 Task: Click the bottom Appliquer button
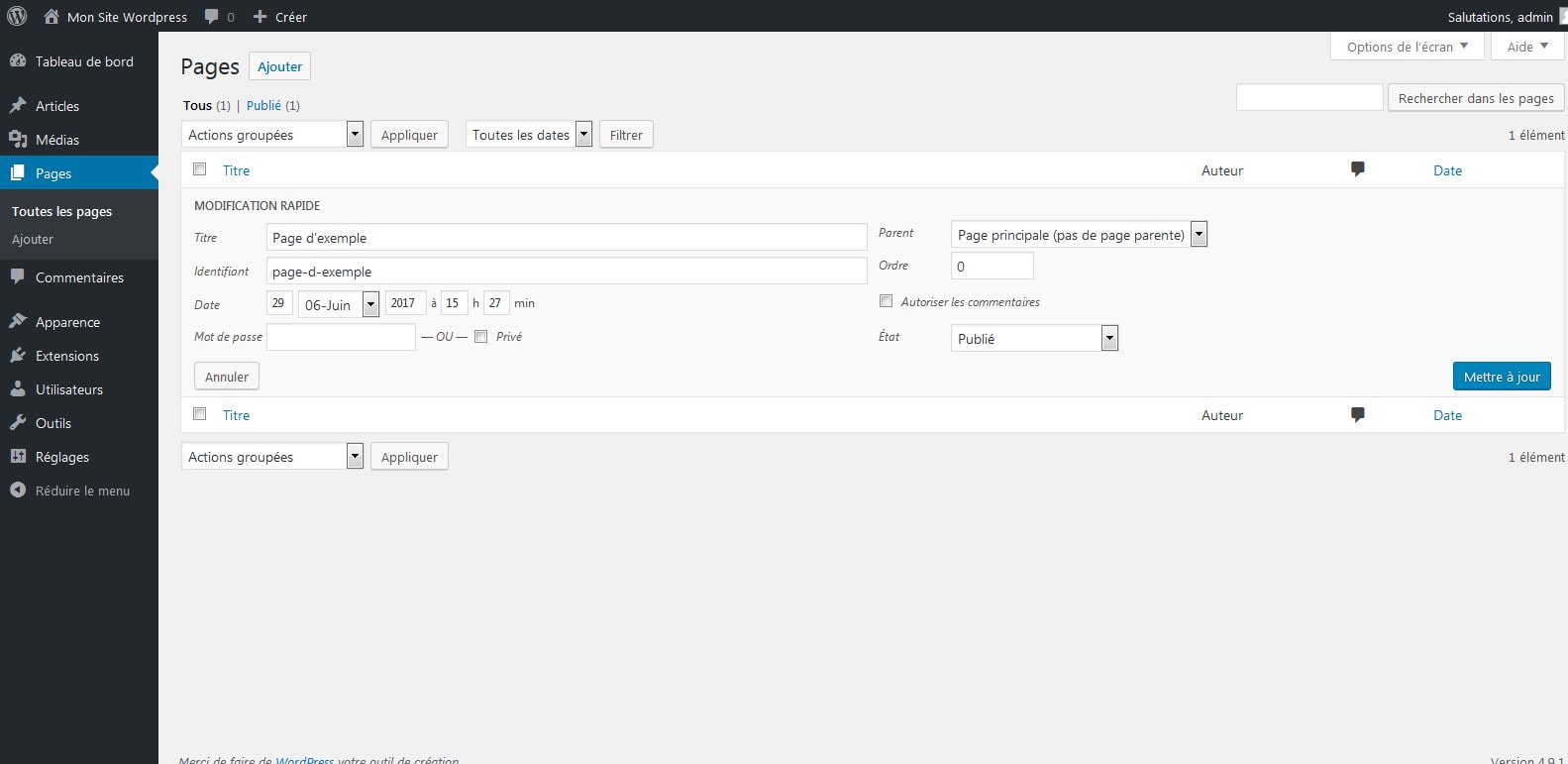409,457
